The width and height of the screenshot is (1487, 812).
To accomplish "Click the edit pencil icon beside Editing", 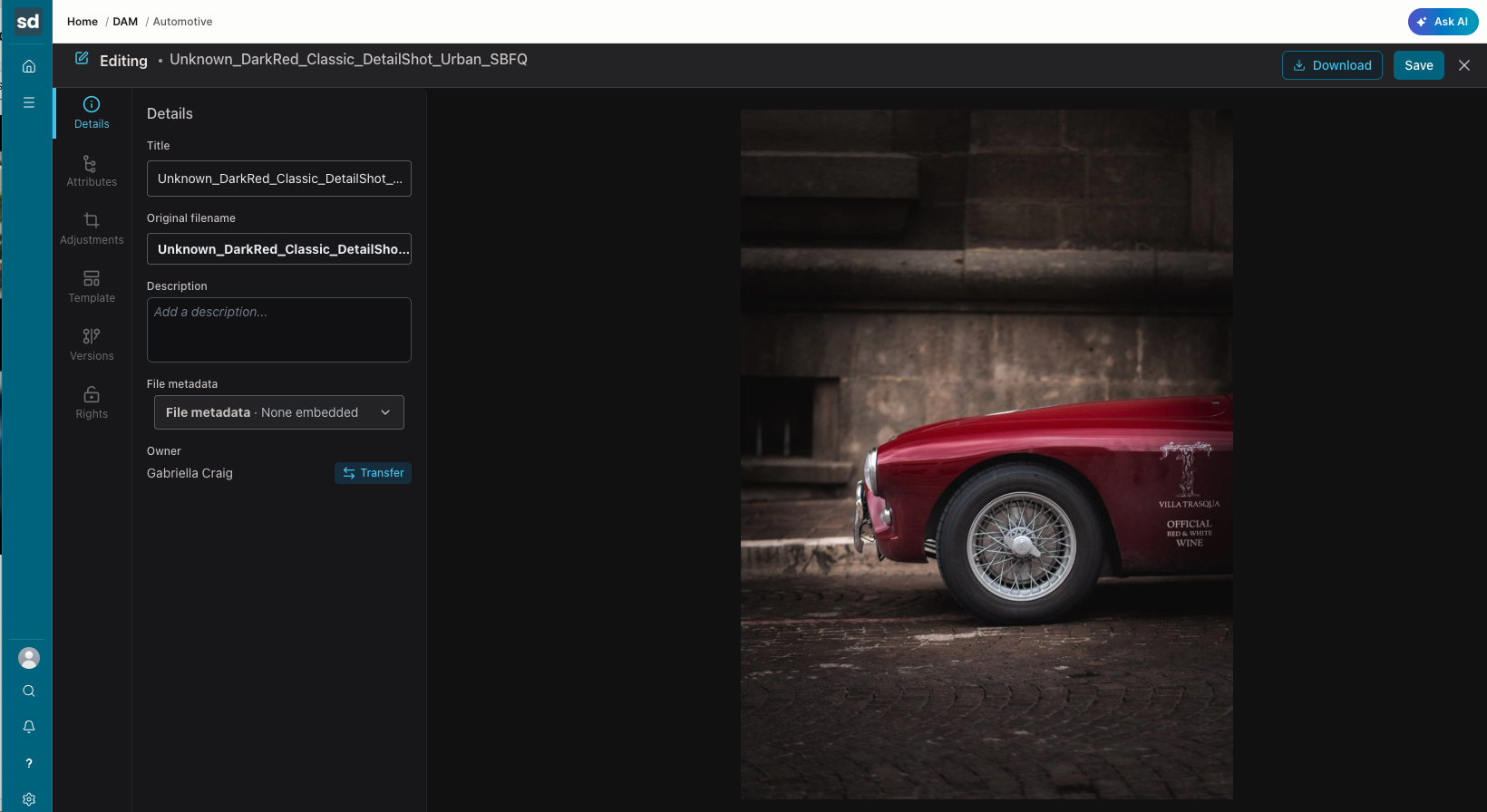I will 82,58.
